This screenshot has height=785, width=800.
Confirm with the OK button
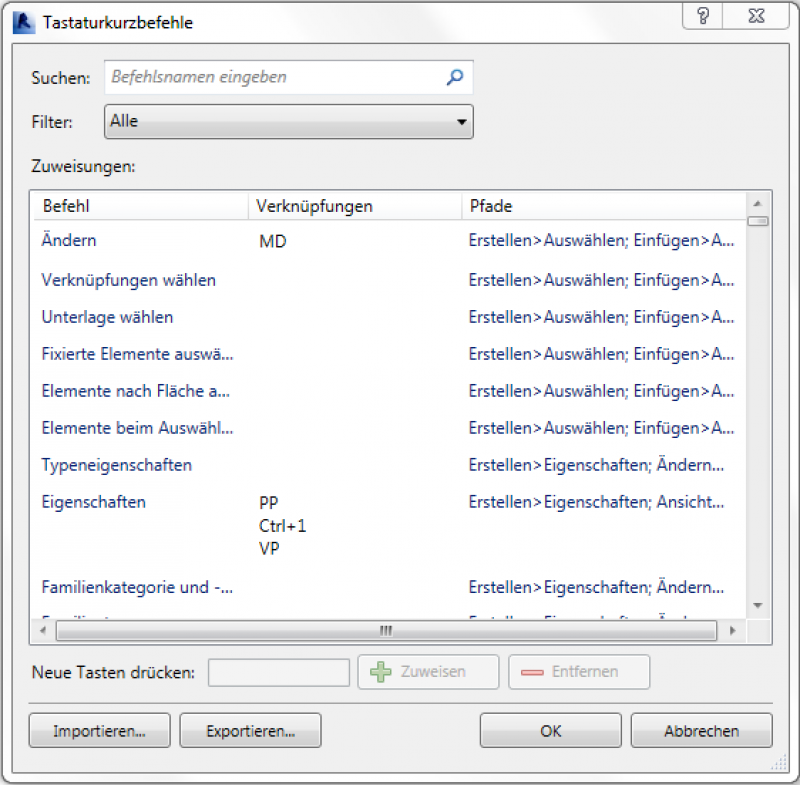click(550, 731)
